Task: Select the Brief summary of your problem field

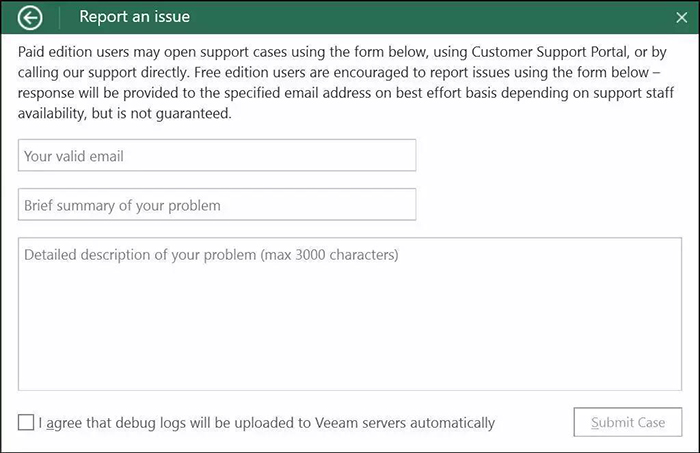Action: pos(217,204)
